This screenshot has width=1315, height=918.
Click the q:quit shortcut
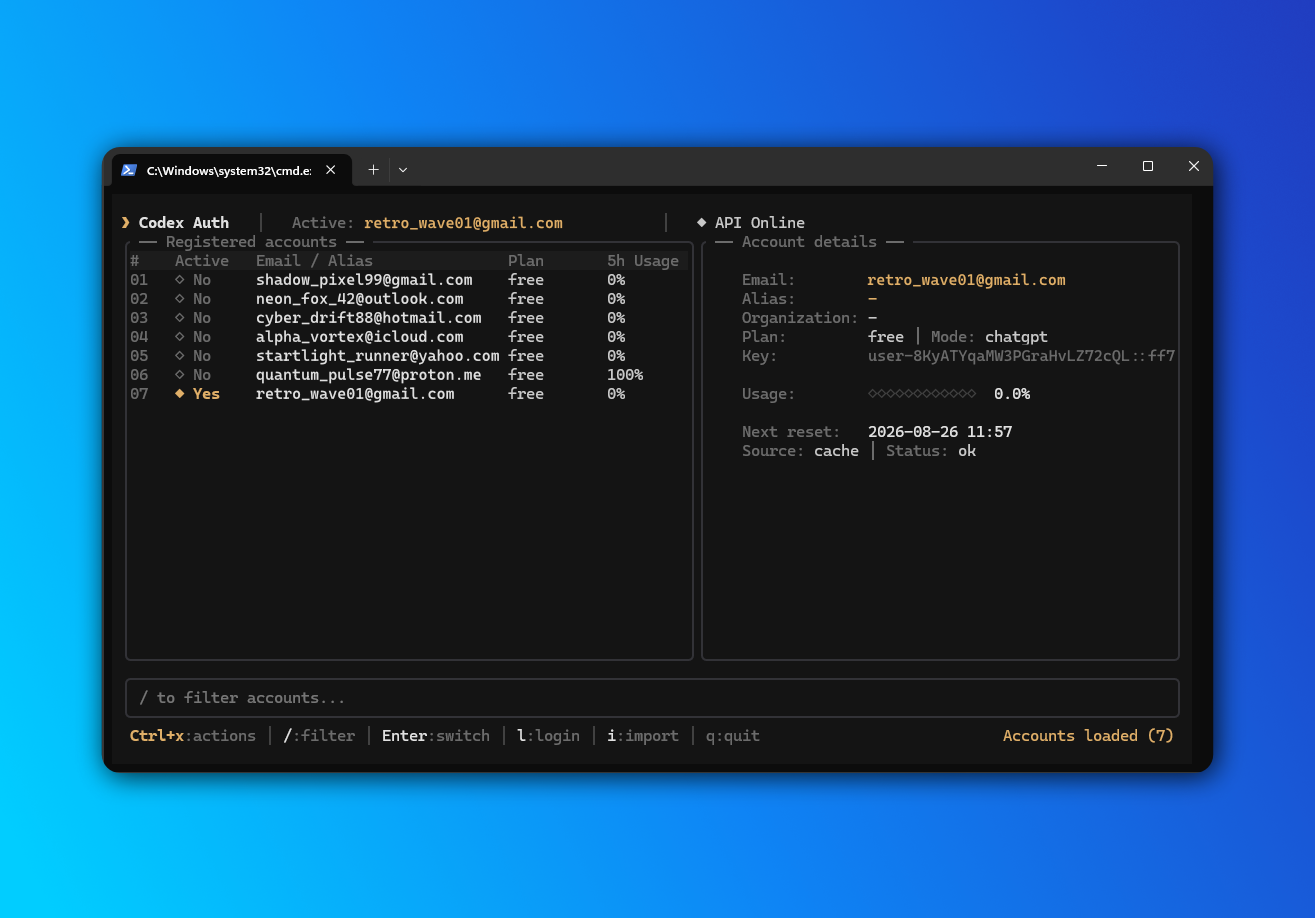[733, 736]
